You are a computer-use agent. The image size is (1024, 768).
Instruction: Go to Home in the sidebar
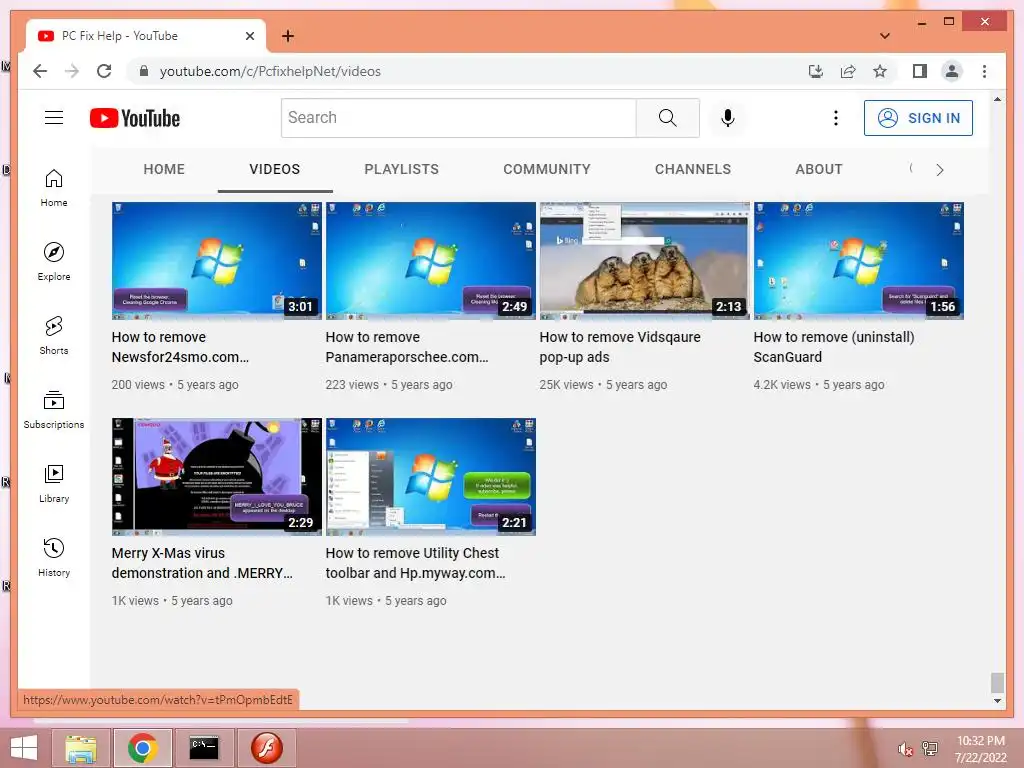click(x=54, y=187)
